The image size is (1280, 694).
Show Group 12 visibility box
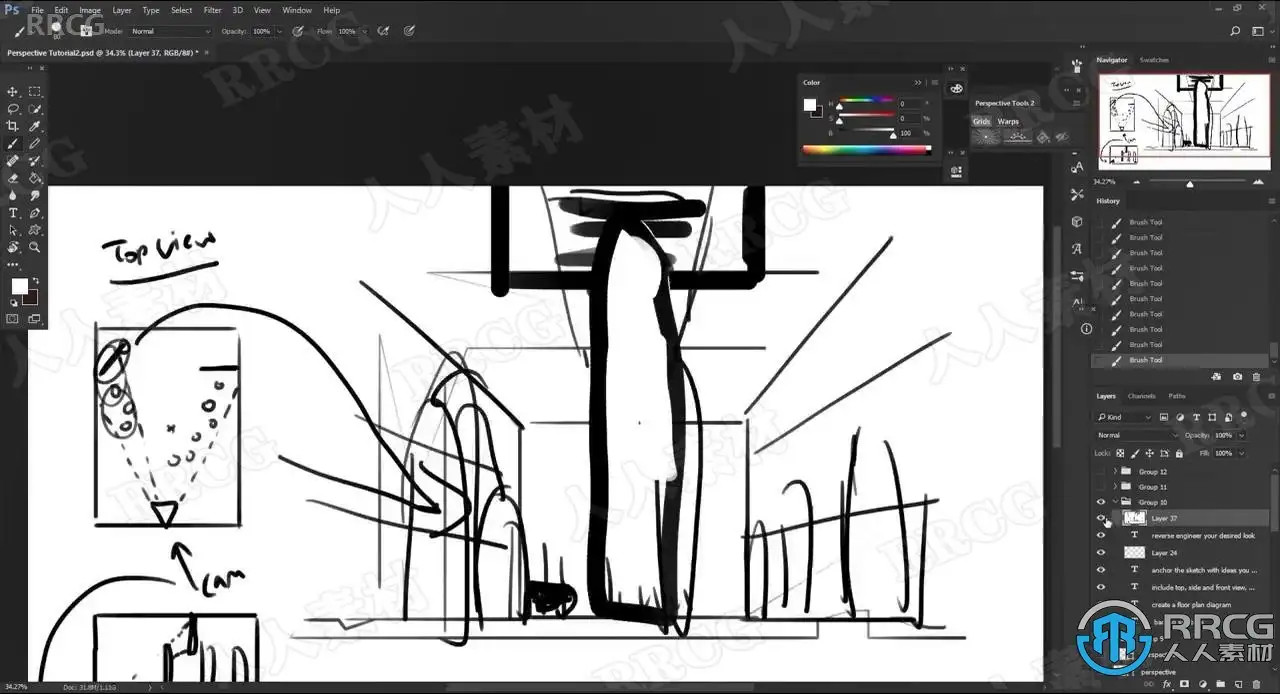click(x=1101, y=471)
